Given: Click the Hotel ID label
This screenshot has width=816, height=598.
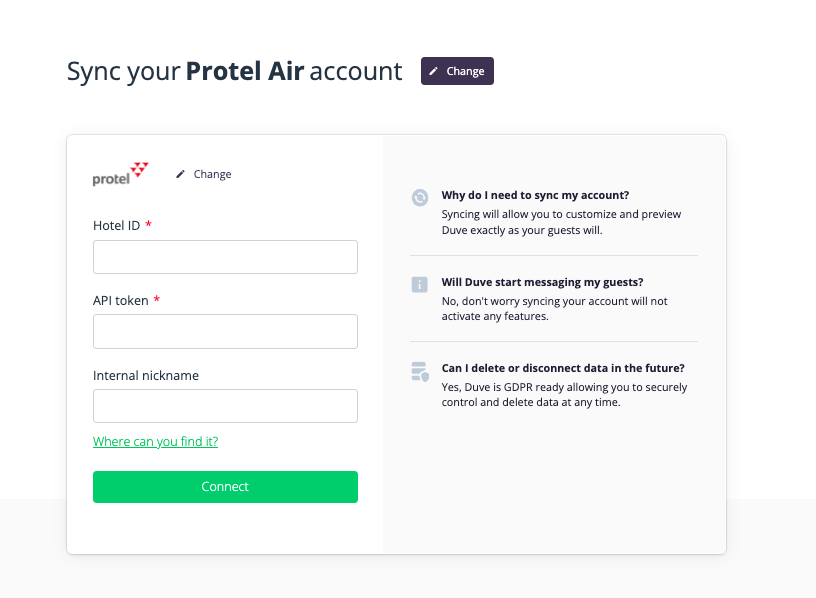Looking at the screenshot, I should click(117, 225).
